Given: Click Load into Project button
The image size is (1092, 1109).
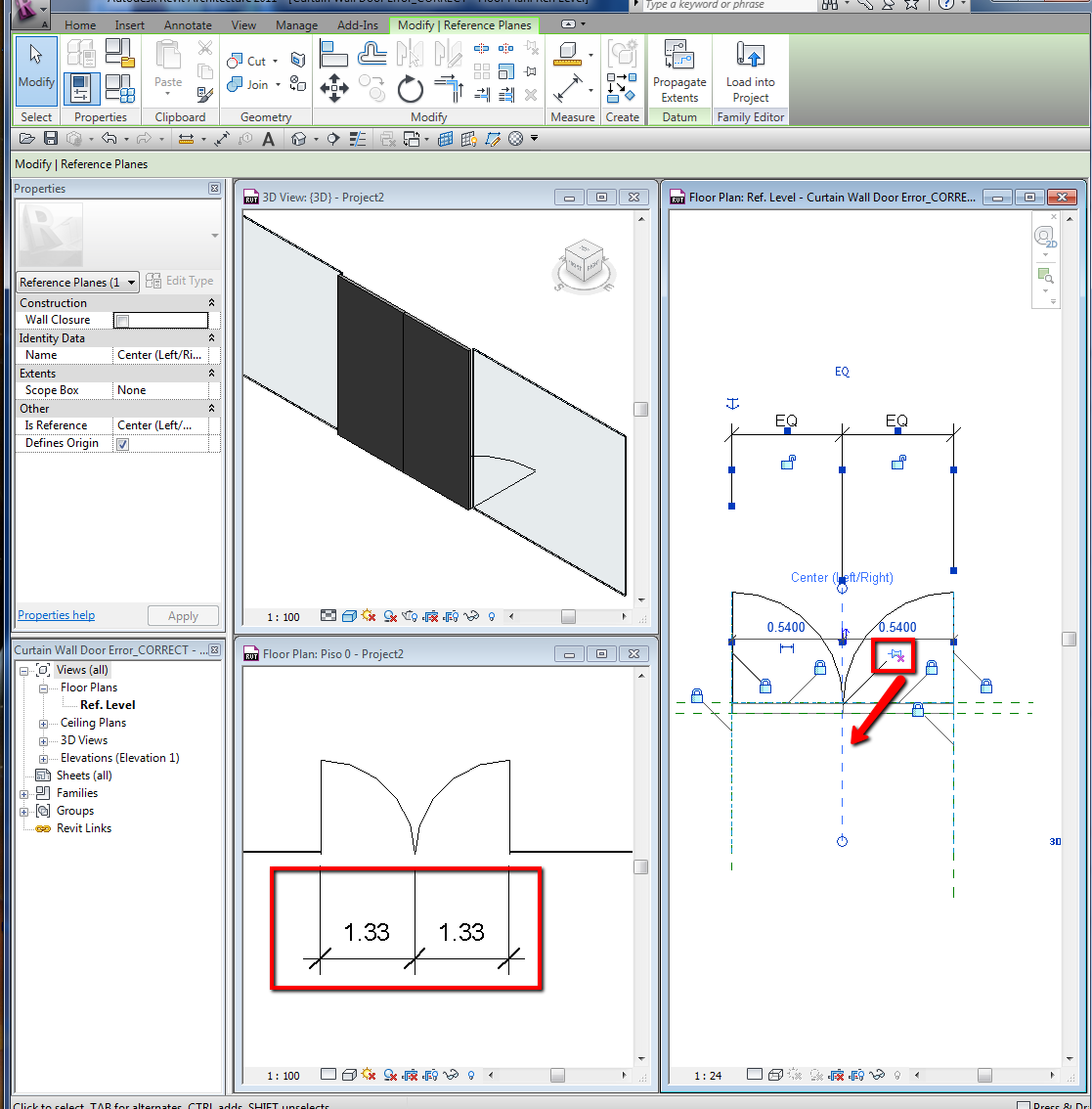Looking at the screenshot, I should tap(751, 71).
